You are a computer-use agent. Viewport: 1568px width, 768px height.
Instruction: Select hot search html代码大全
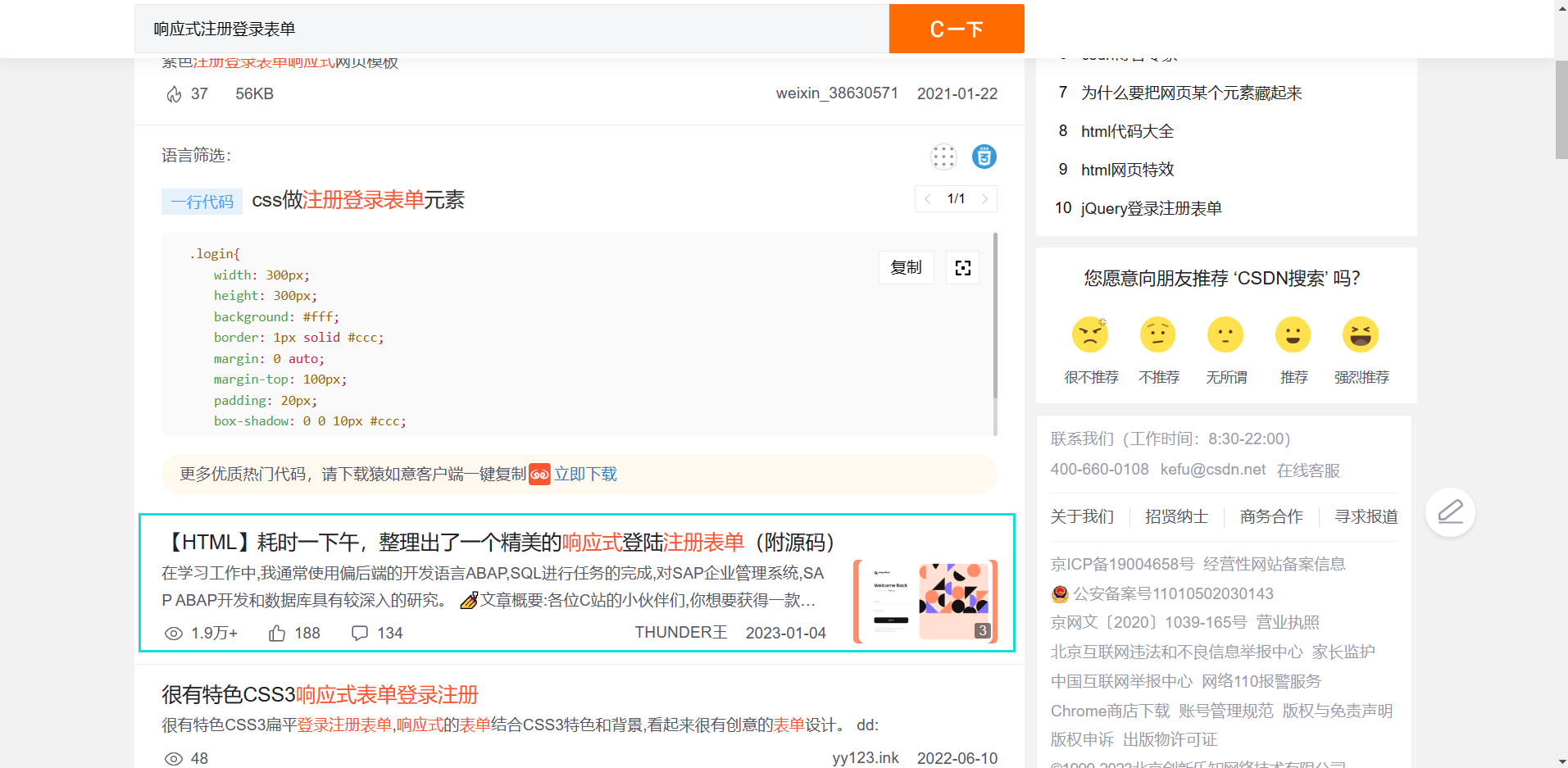pos(1127,131)
